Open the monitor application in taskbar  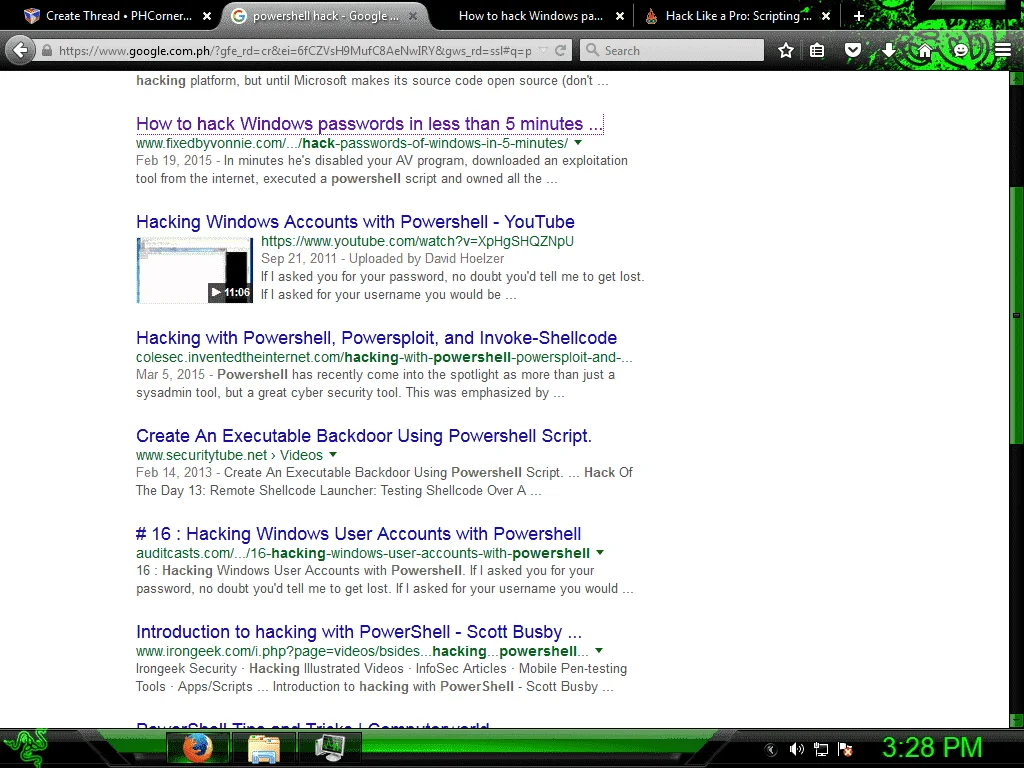tap(330, 748)
